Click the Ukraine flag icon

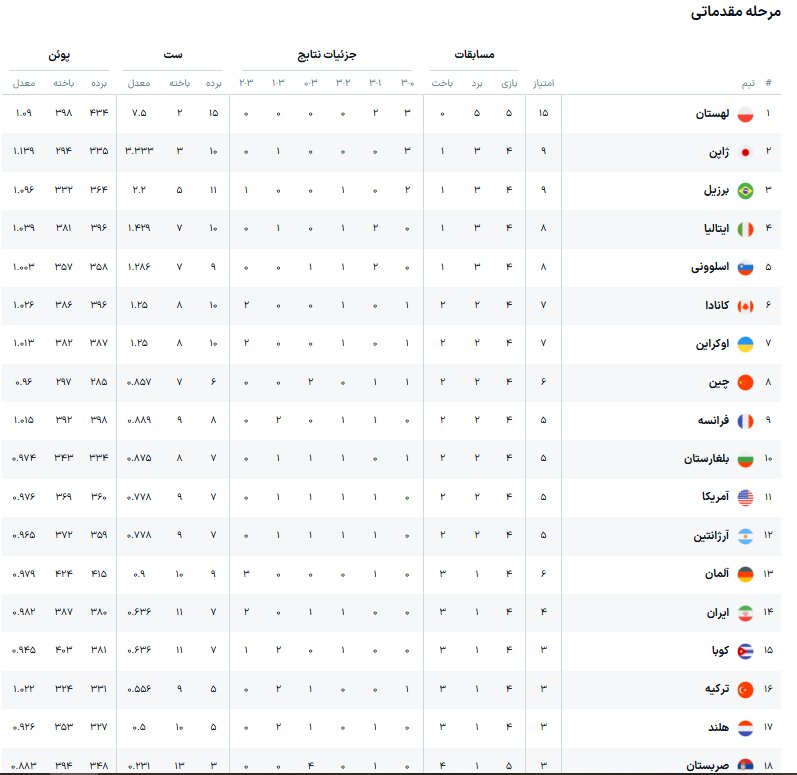745,344
